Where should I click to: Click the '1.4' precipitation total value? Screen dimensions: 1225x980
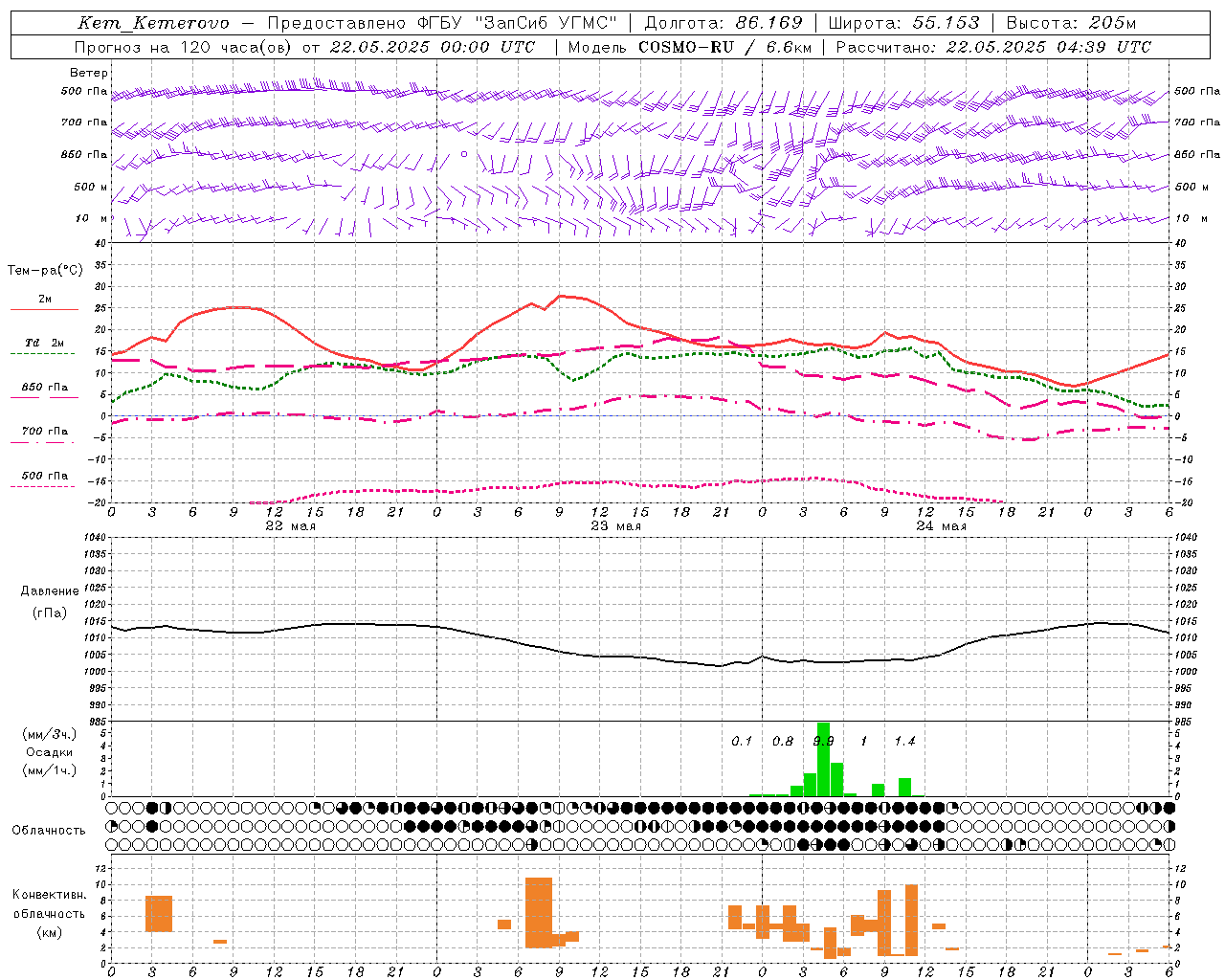pos(904,741)
